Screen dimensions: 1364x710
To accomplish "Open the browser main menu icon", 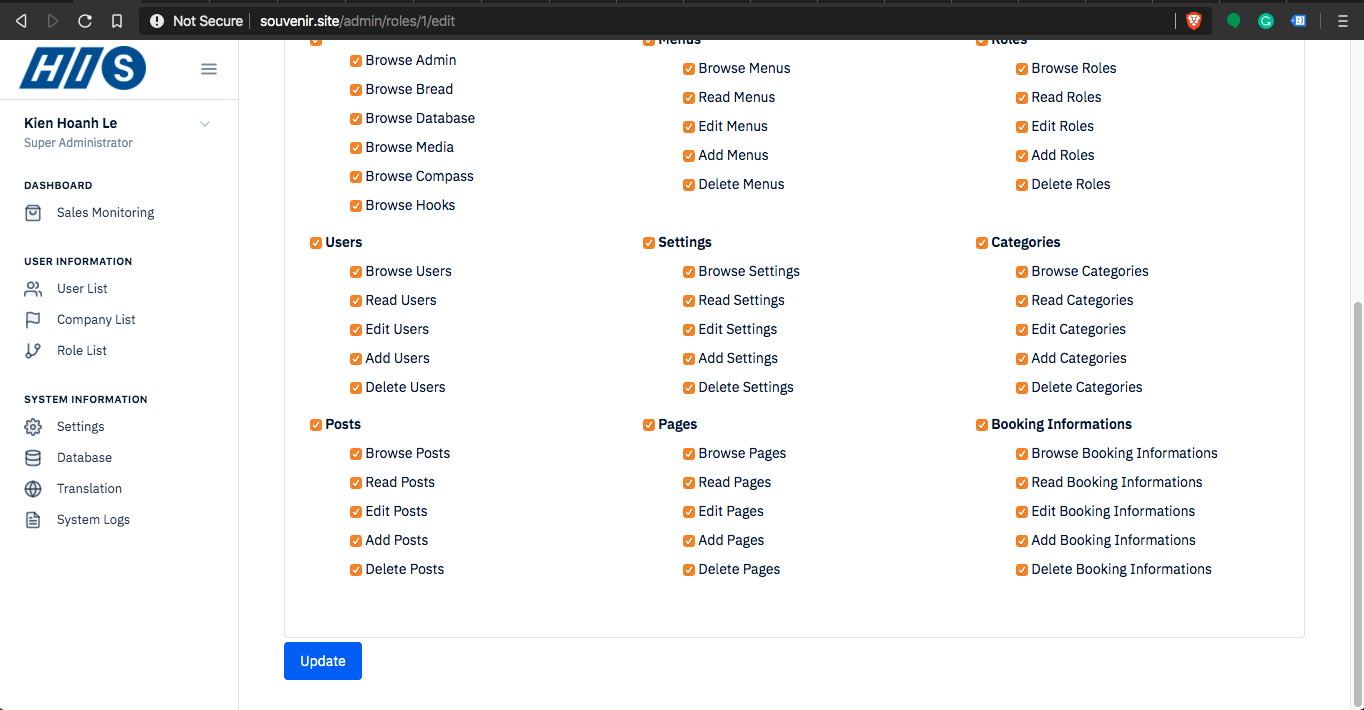I will [1342, 20].
